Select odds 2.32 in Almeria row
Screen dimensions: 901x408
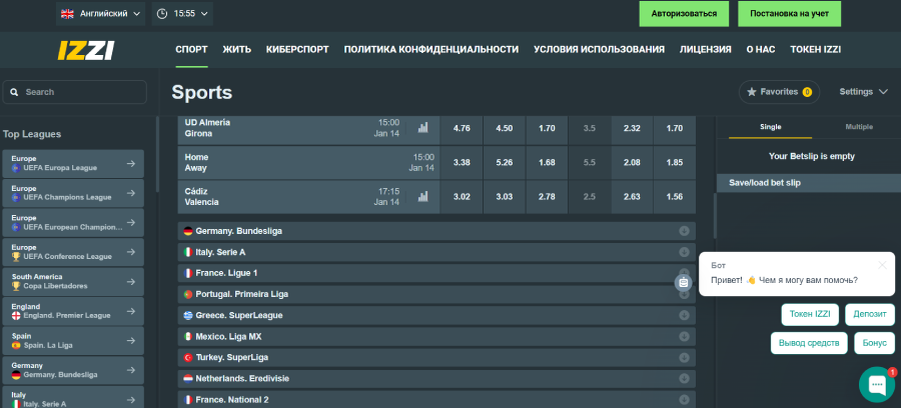click(632, 128)
